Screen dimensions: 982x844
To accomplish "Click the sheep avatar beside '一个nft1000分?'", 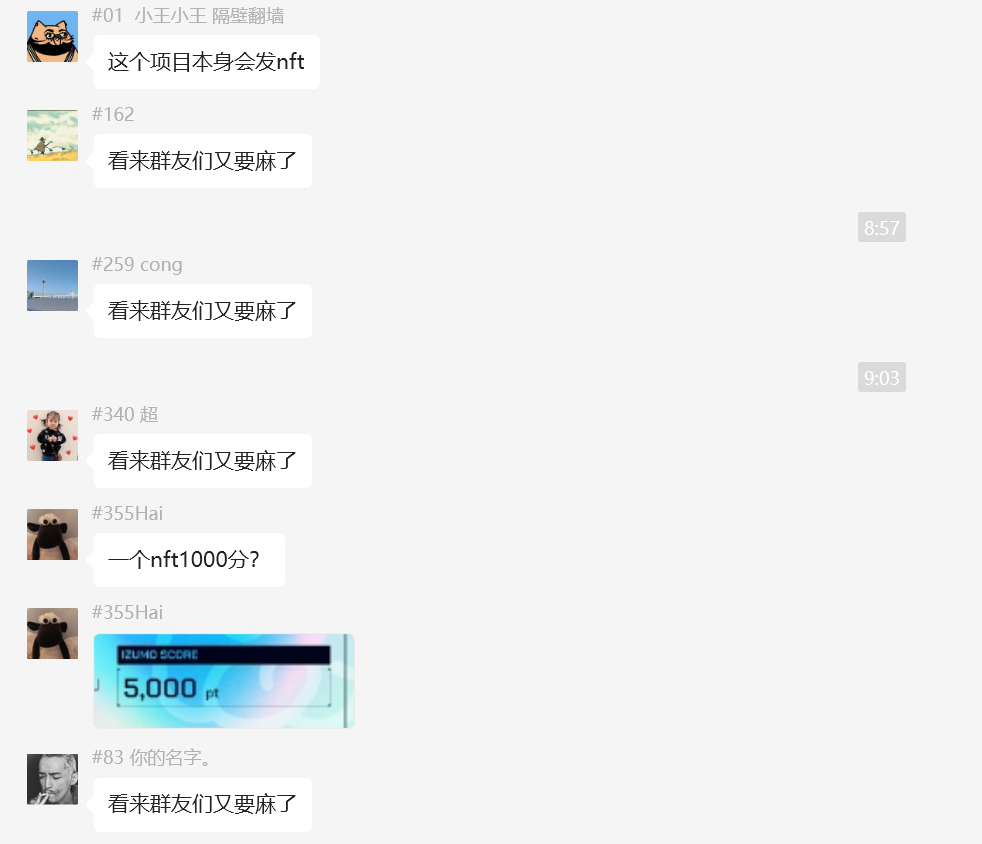I will [x=53, y=535].
